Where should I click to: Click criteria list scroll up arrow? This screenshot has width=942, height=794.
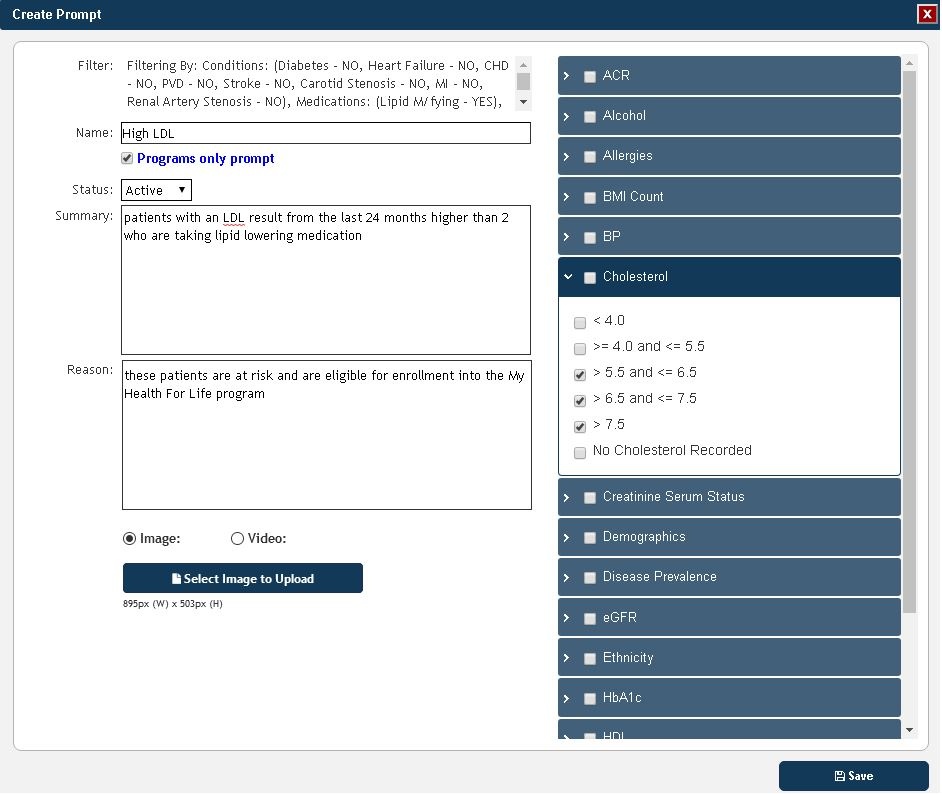(909, 63)
